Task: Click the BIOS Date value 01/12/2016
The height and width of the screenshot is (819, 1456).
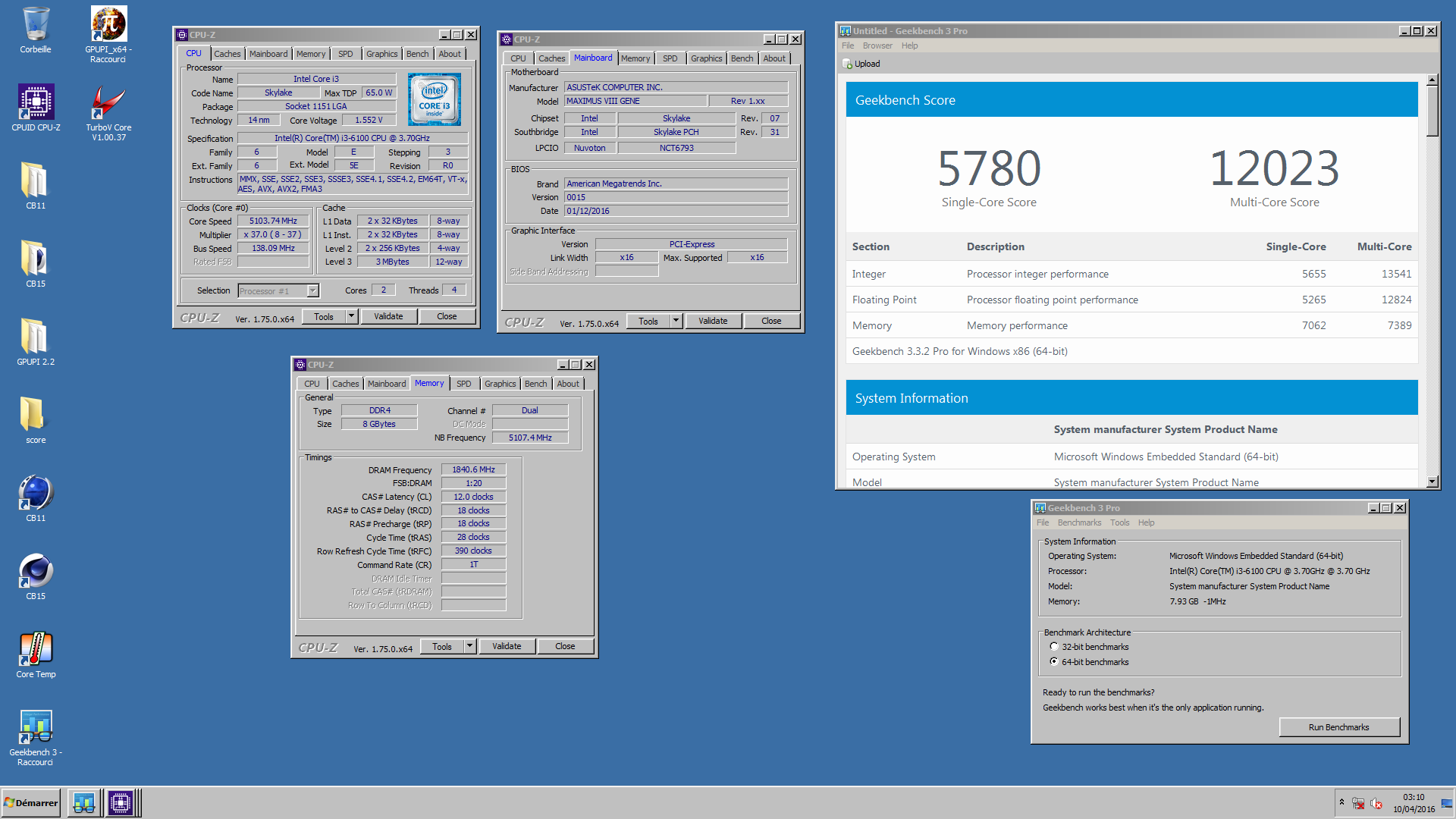Action: [676, 211]
